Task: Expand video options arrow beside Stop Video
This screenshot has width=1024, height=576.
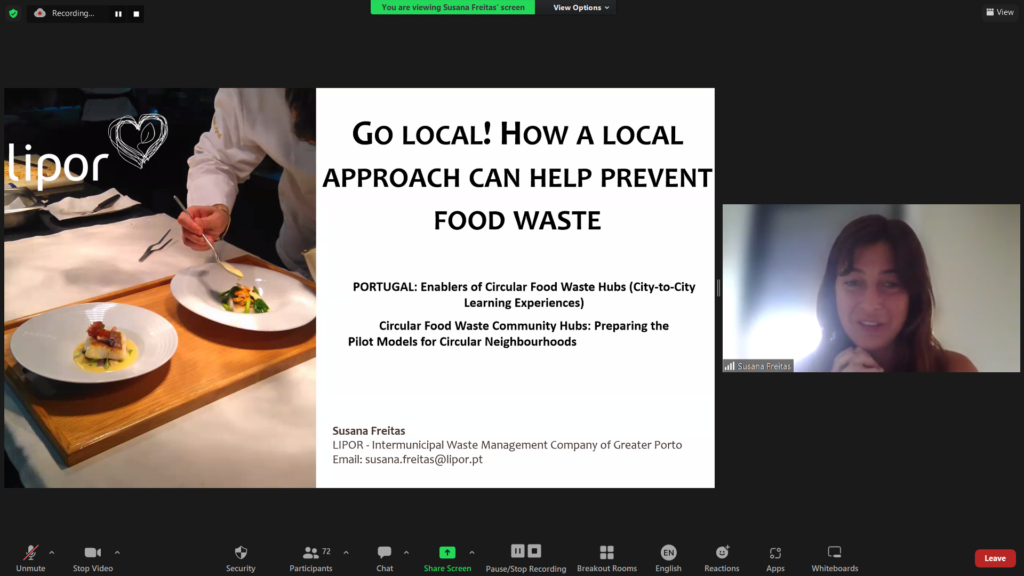Action: [x=117, y=552]
